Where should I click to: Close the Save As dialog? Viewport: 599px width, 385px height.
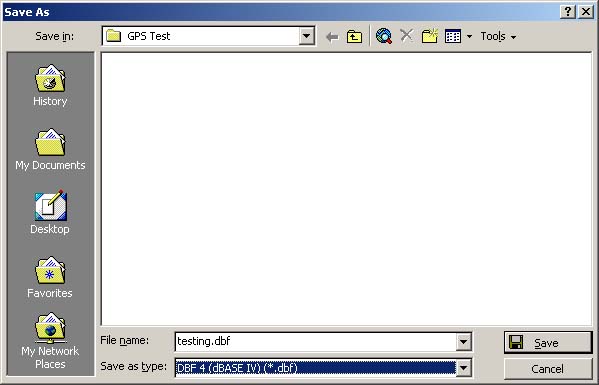(586, 12)
